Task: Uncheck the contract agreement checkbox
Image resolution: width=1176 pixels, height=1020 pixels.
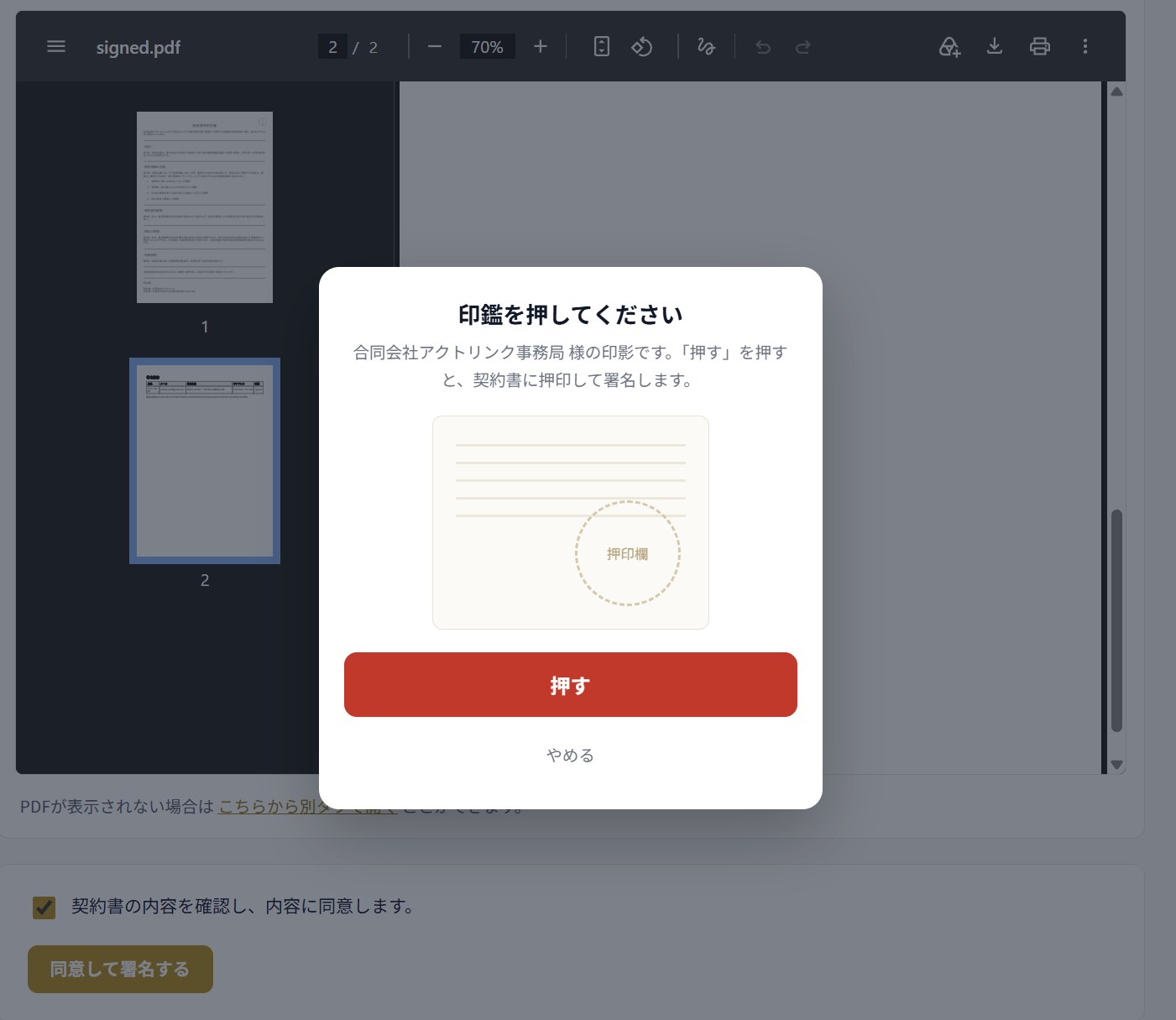Action: (44, 908)
